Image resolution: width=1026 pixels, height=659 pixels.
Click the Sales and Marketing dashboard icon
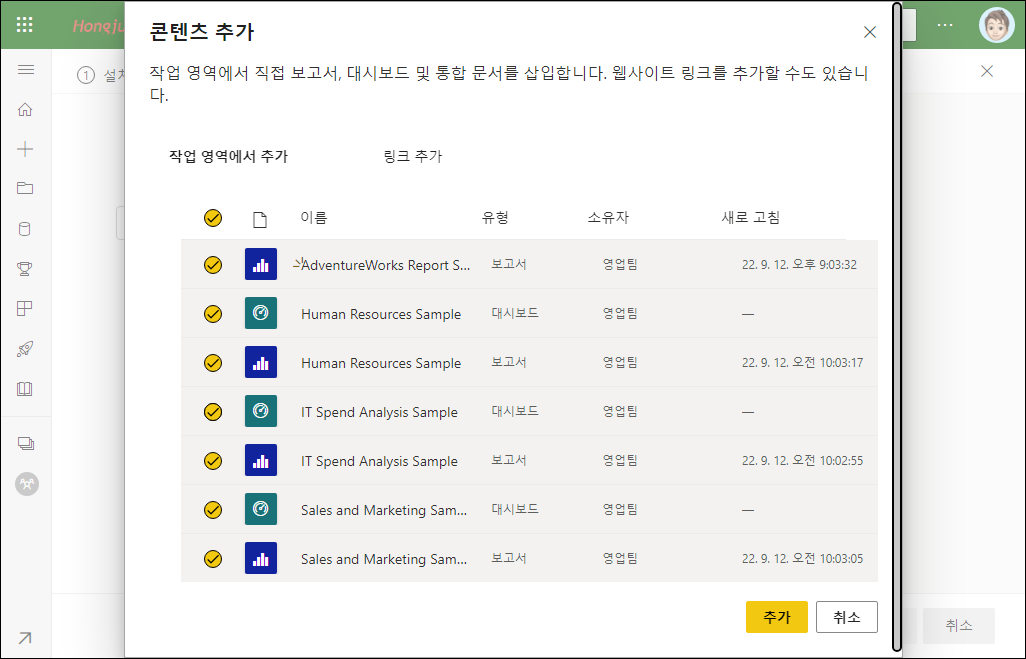tap(260, 510)
